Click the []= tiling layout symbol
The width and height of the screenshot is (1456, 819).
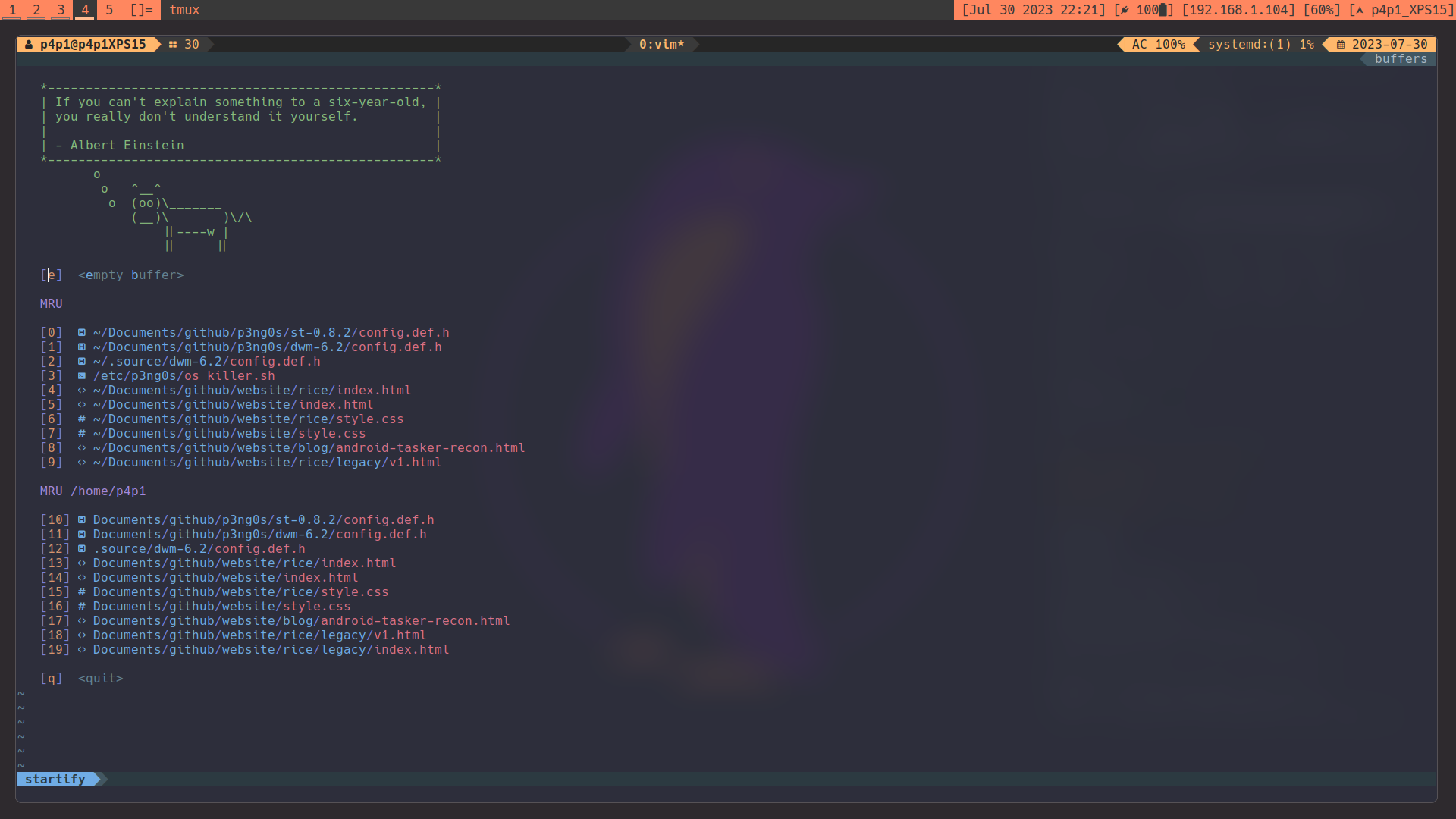[141, 10]
